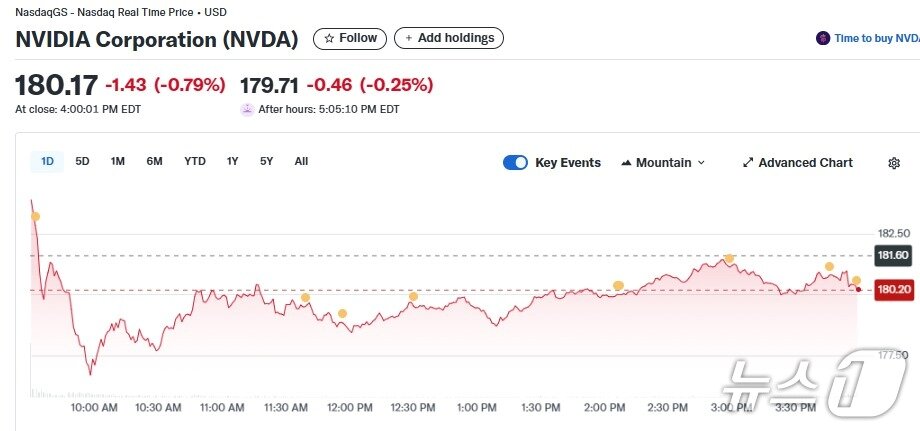
Task: Click the plus icon on Add holdings
Action: (408, 38)
